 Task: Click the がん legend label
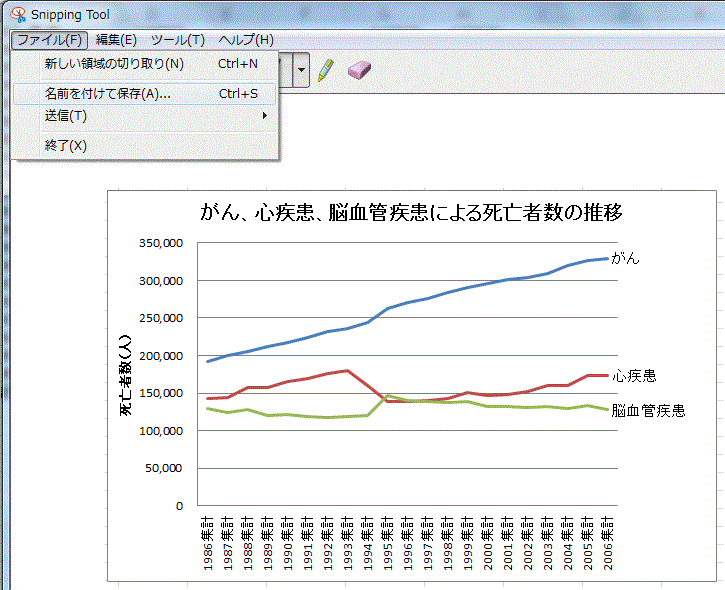click(625, 258)
